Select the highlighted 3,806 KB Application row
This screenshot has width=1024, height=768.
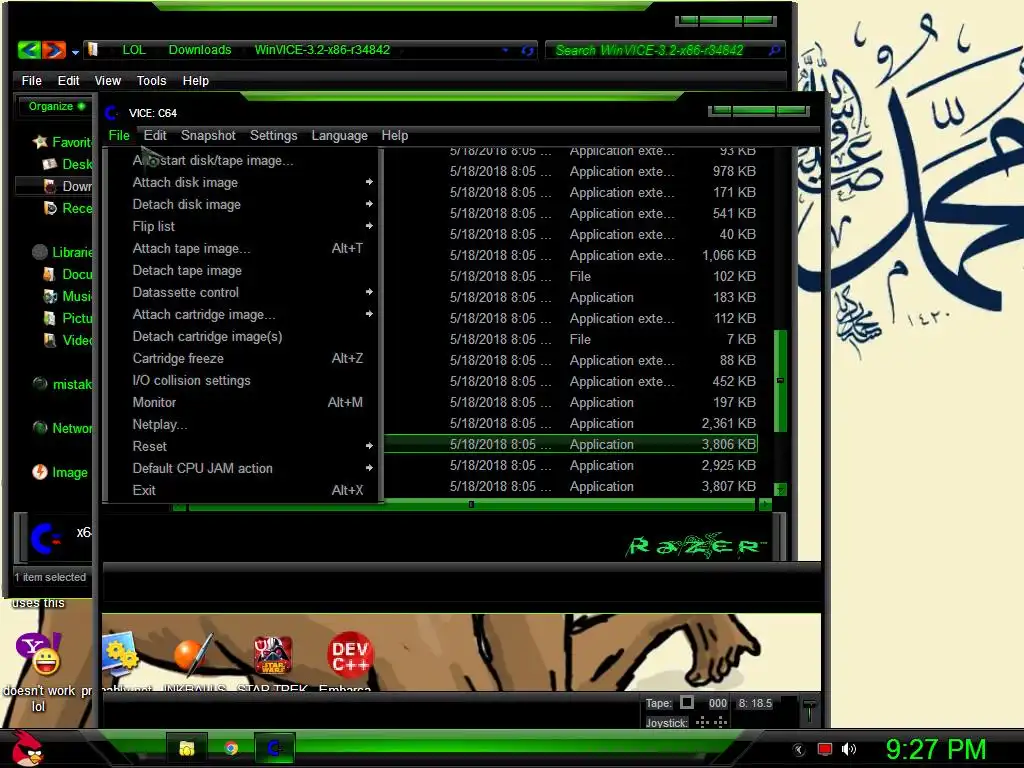coord(571,444)
